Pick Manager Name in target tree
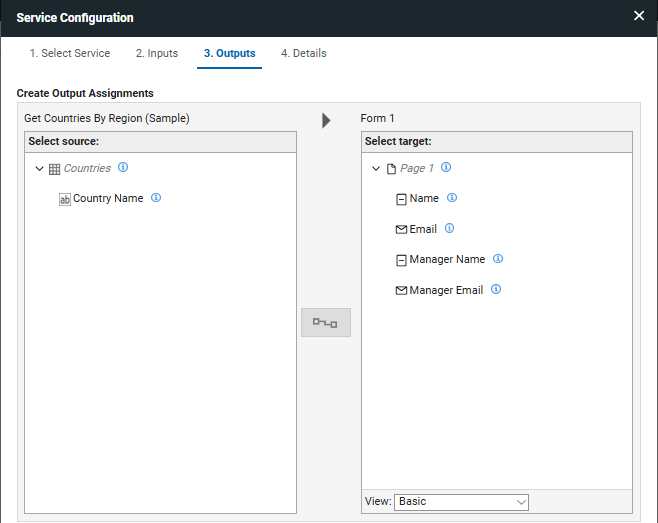This screenshot has height=523, width=658. click(447, 260)
